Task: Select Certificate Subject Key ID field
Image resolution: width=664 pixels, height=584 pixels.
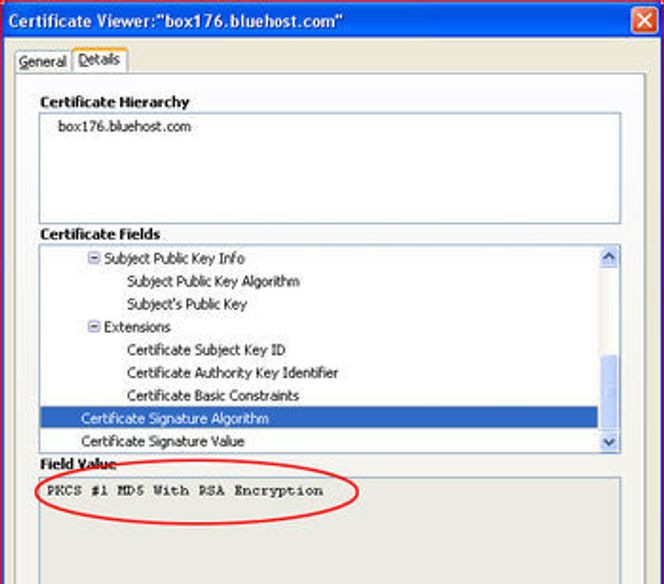Action: [x=206, y=350]
